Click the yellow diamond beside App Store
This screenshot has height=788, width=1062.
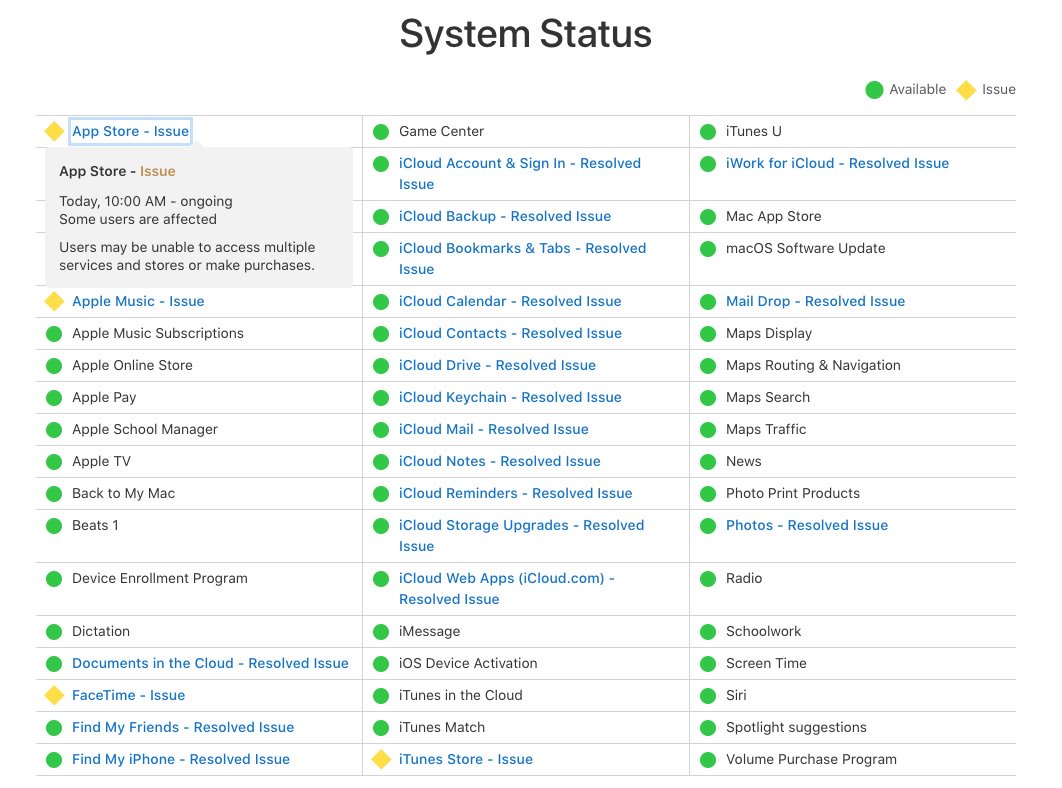[x=54, y=131]
